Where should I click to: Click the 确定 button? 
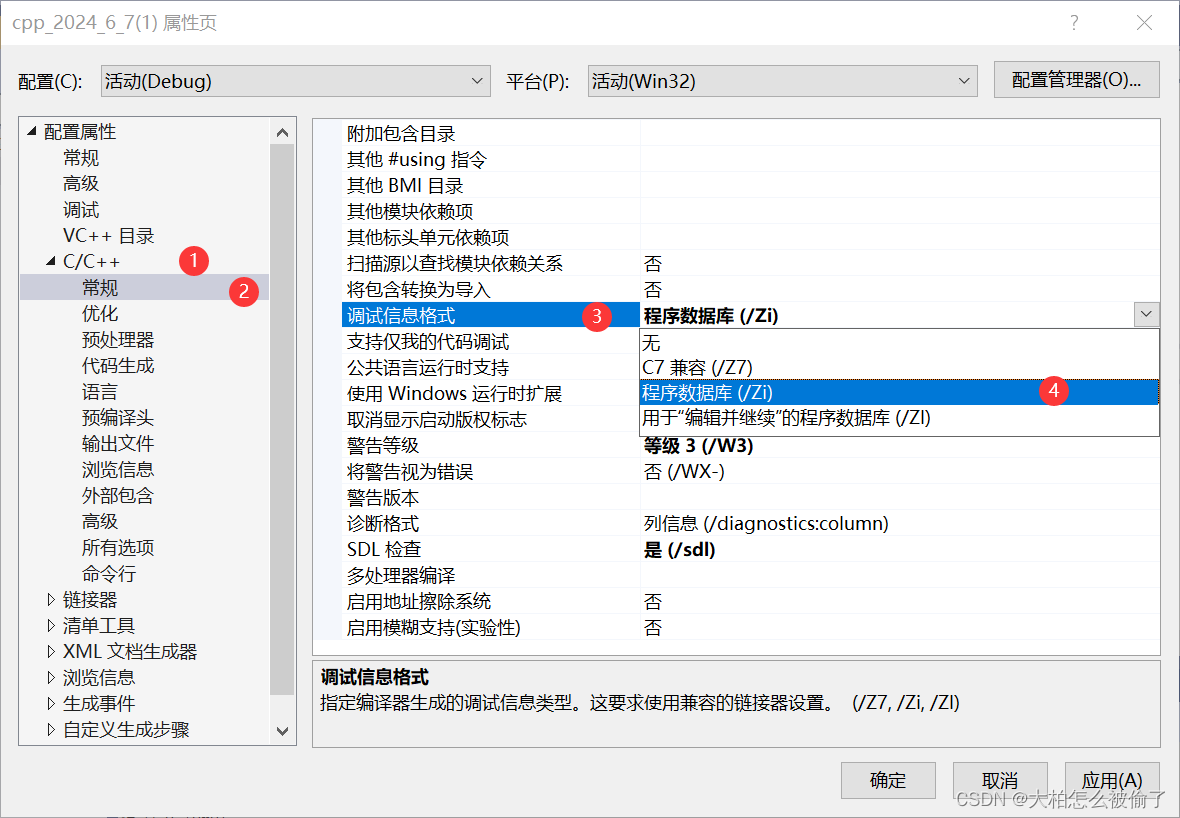[888, 780]
